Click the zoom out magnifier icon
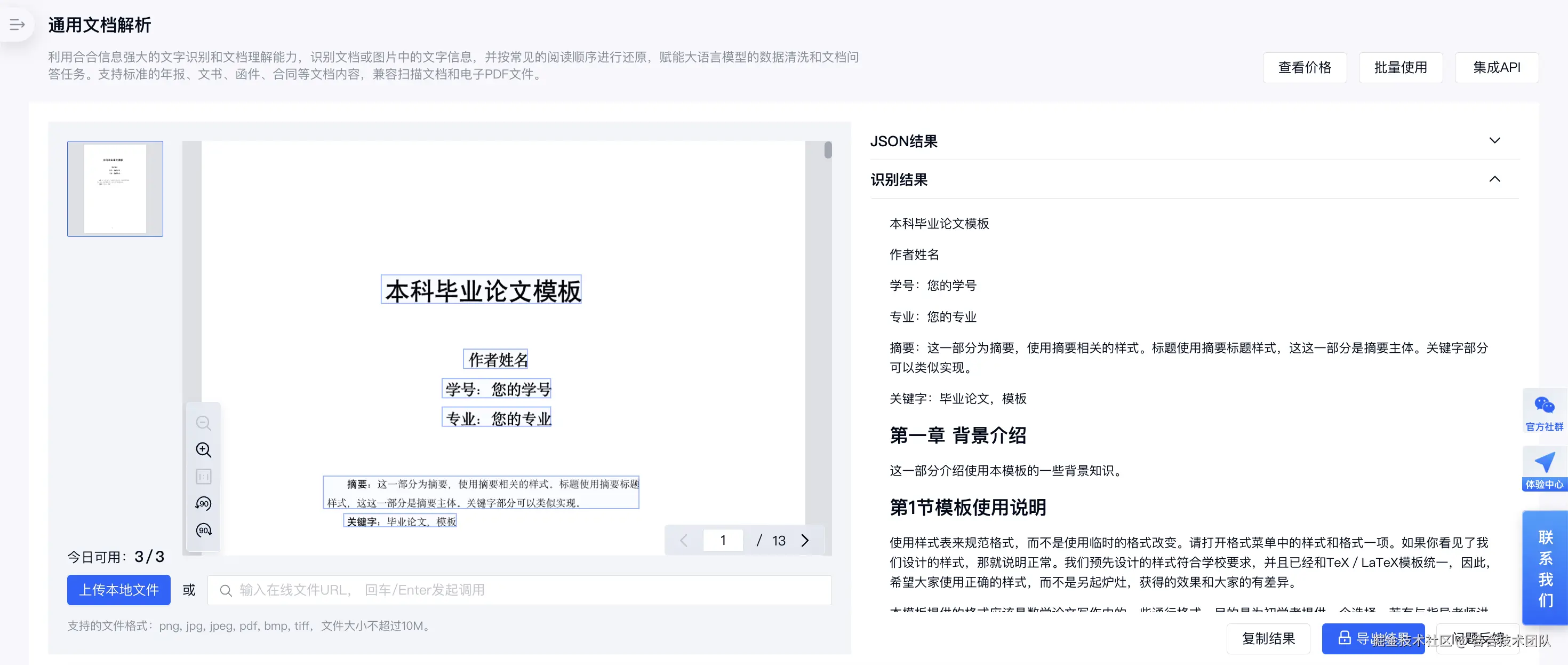Image resolution: width=1568 pixels, height=665 pixels. tap(203, 423)
